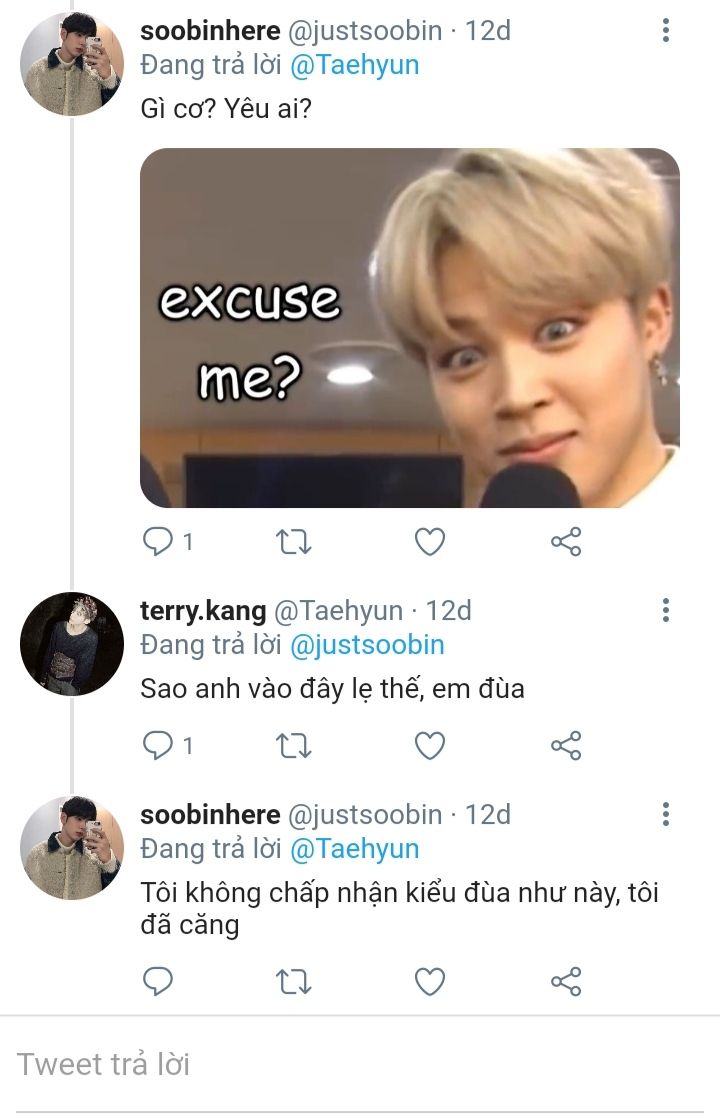Retweet the tweet with the "excuse me?" image

pos(293,541)
